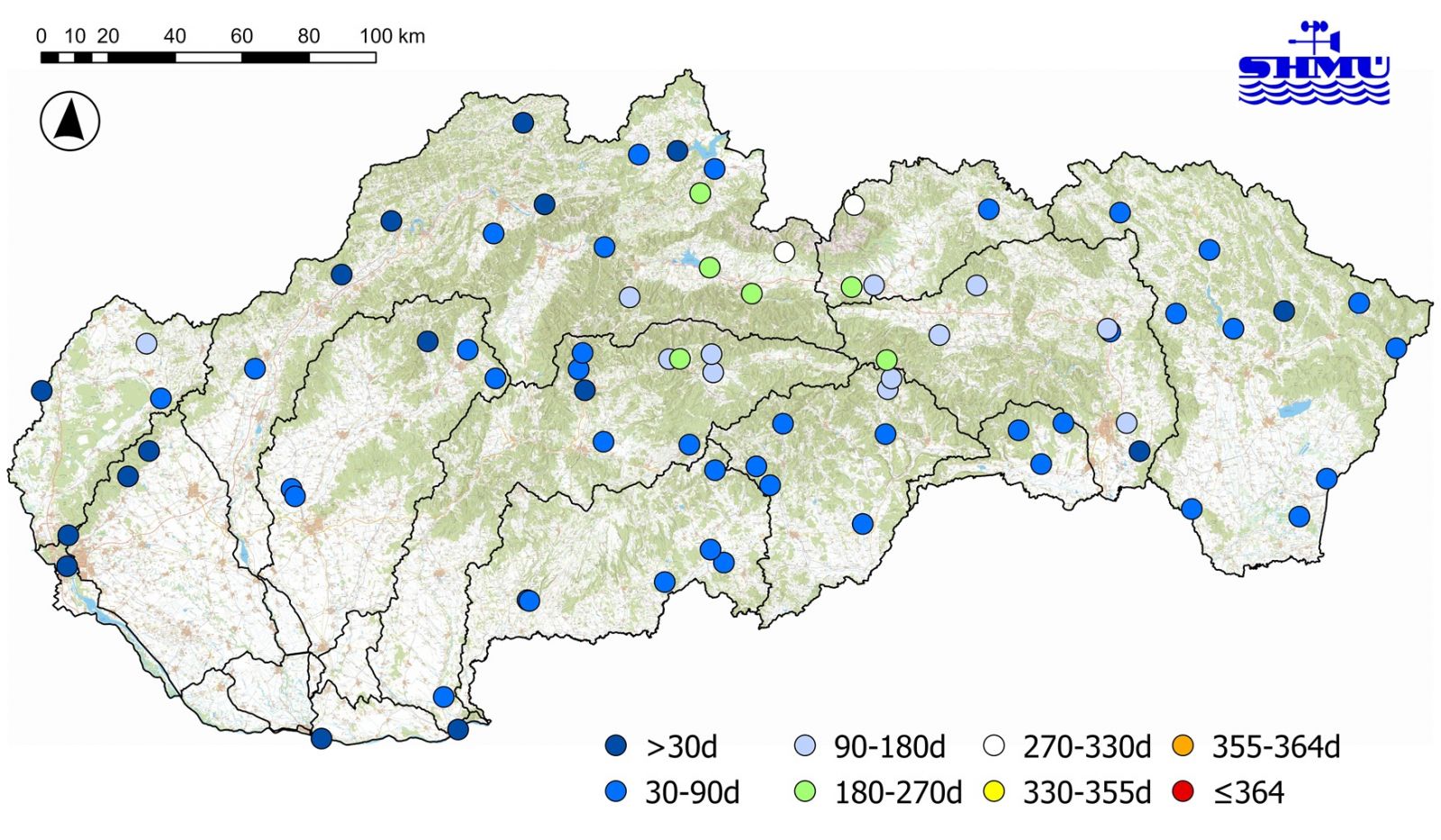Viewport: 1441px width, 840px height.
Task: Click the blue 30-90d legend circle
Action: [x=616, y=792]
